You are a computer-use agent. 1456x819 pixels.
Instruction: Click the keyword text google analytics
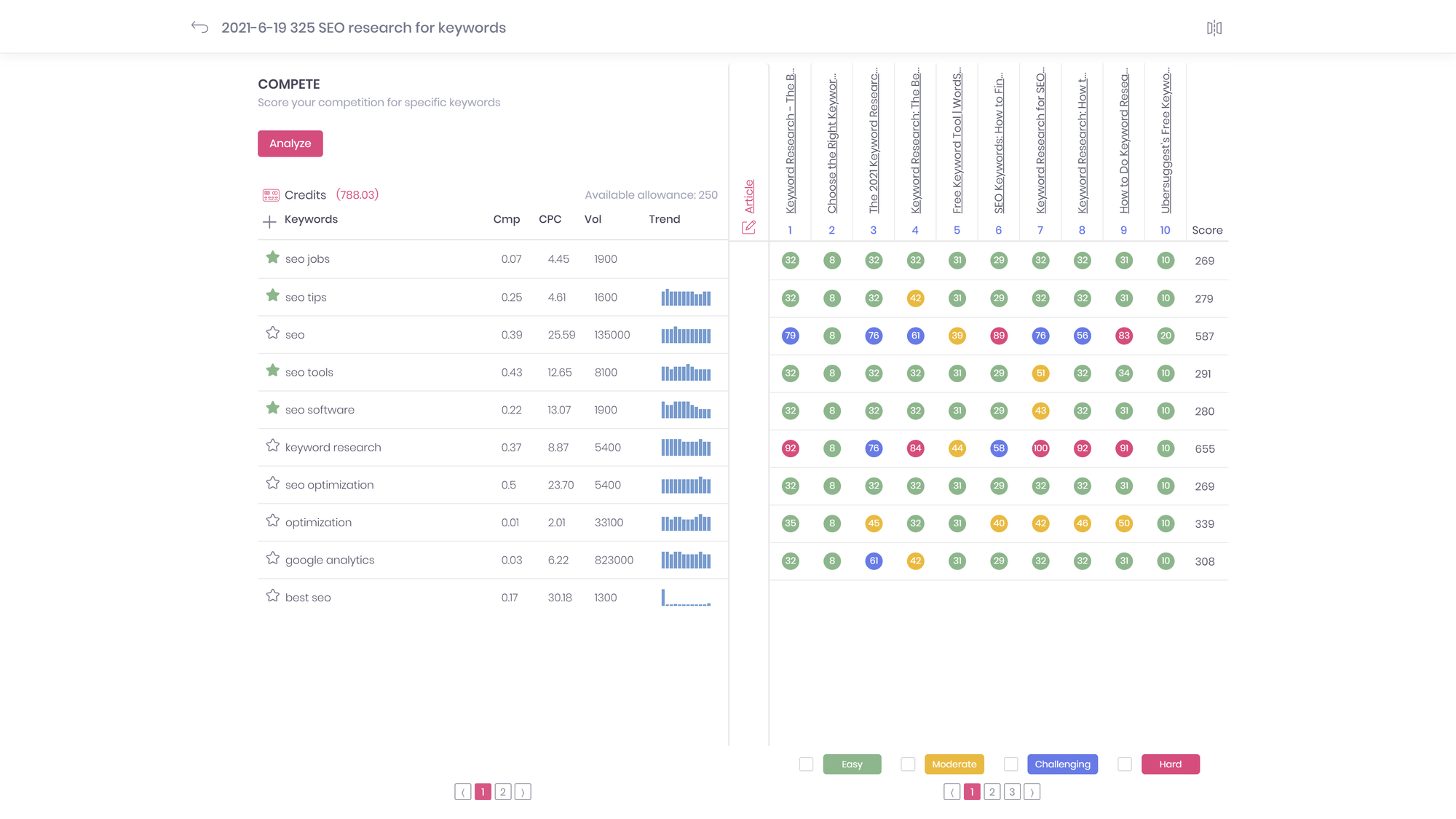coord(330,560)
